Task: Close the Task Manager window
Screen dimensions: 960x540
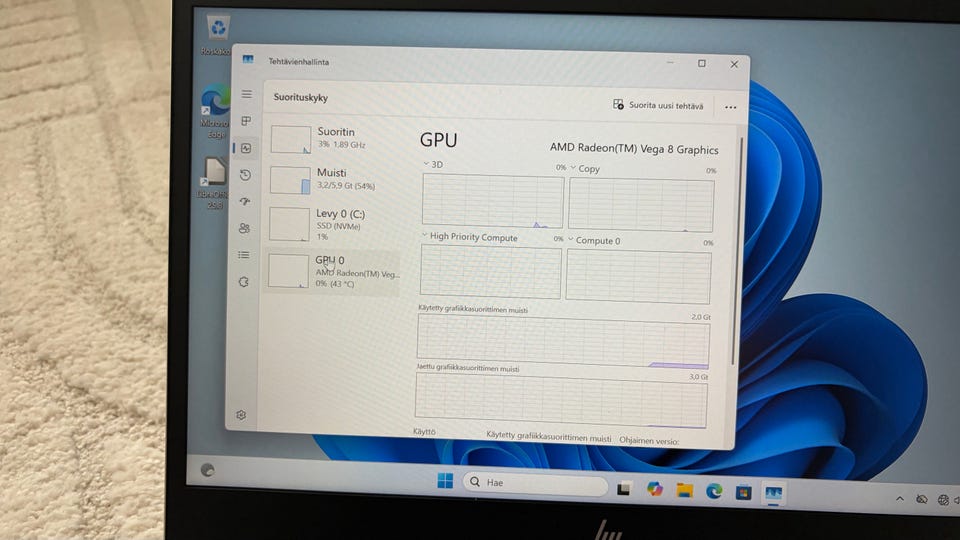Action: 734,64
